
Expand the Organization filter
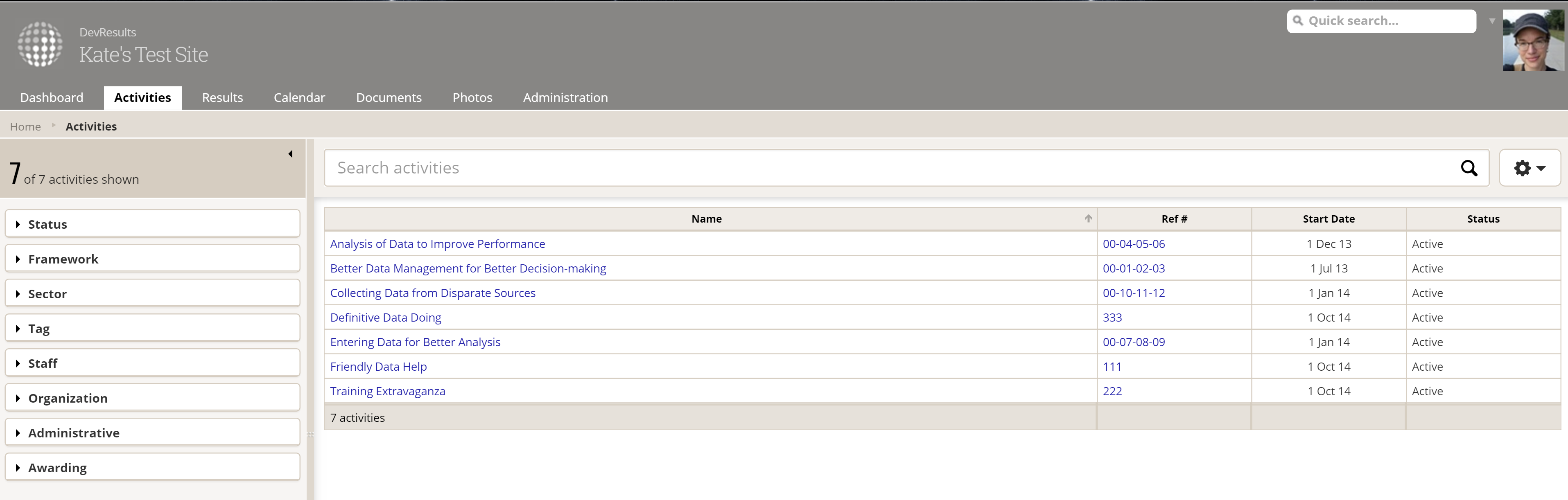tap(152, 397)
